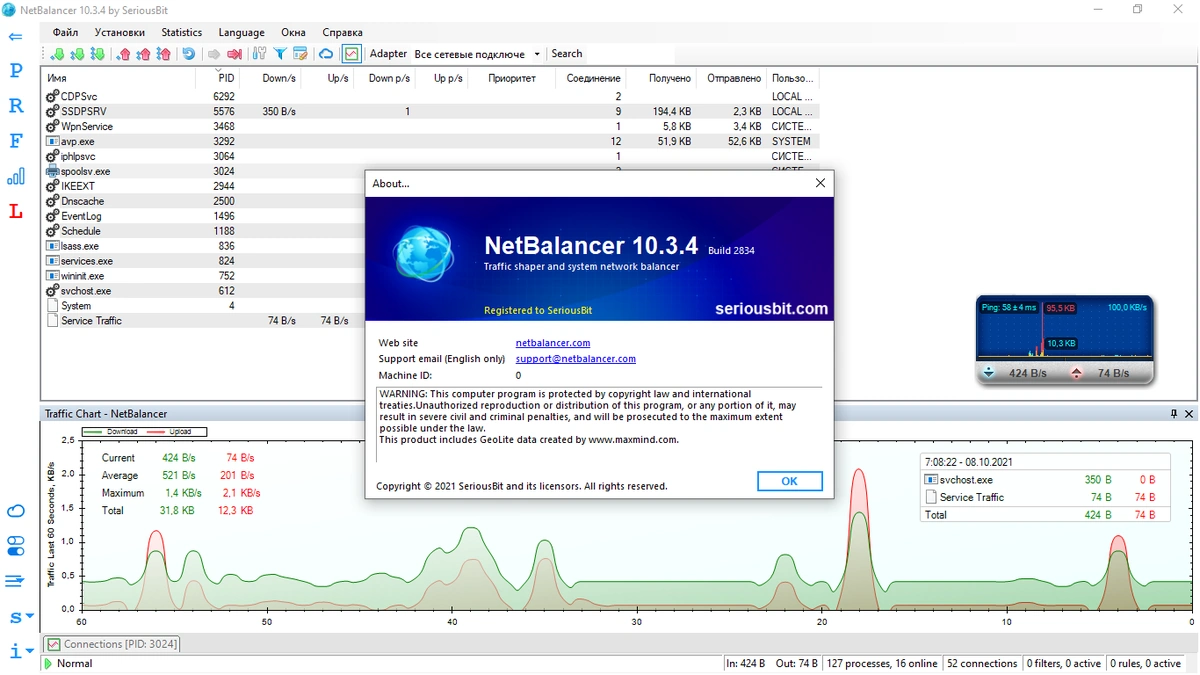This screenshot has height=675, width=1200.
Task: Click the blue reset arrow toolbar icon
Action: 188,54
